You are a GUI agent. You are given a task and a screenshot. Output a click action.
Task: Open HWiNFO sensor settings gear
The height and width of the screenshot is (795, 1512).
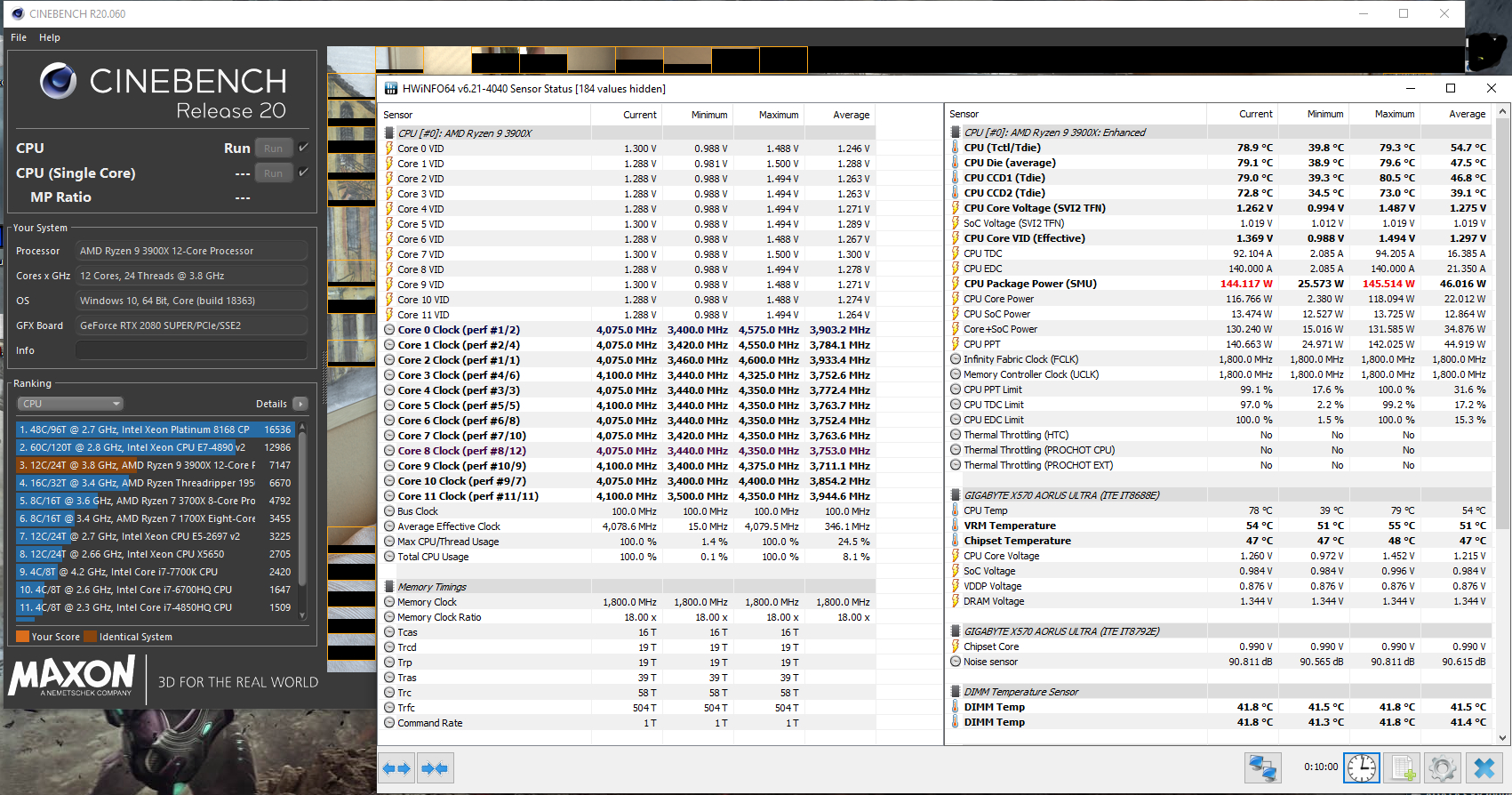(1443, 767)
